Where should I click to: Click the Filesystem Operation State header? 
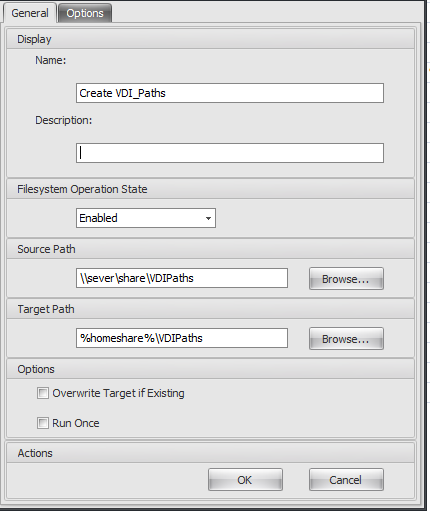tap(210, 189)
